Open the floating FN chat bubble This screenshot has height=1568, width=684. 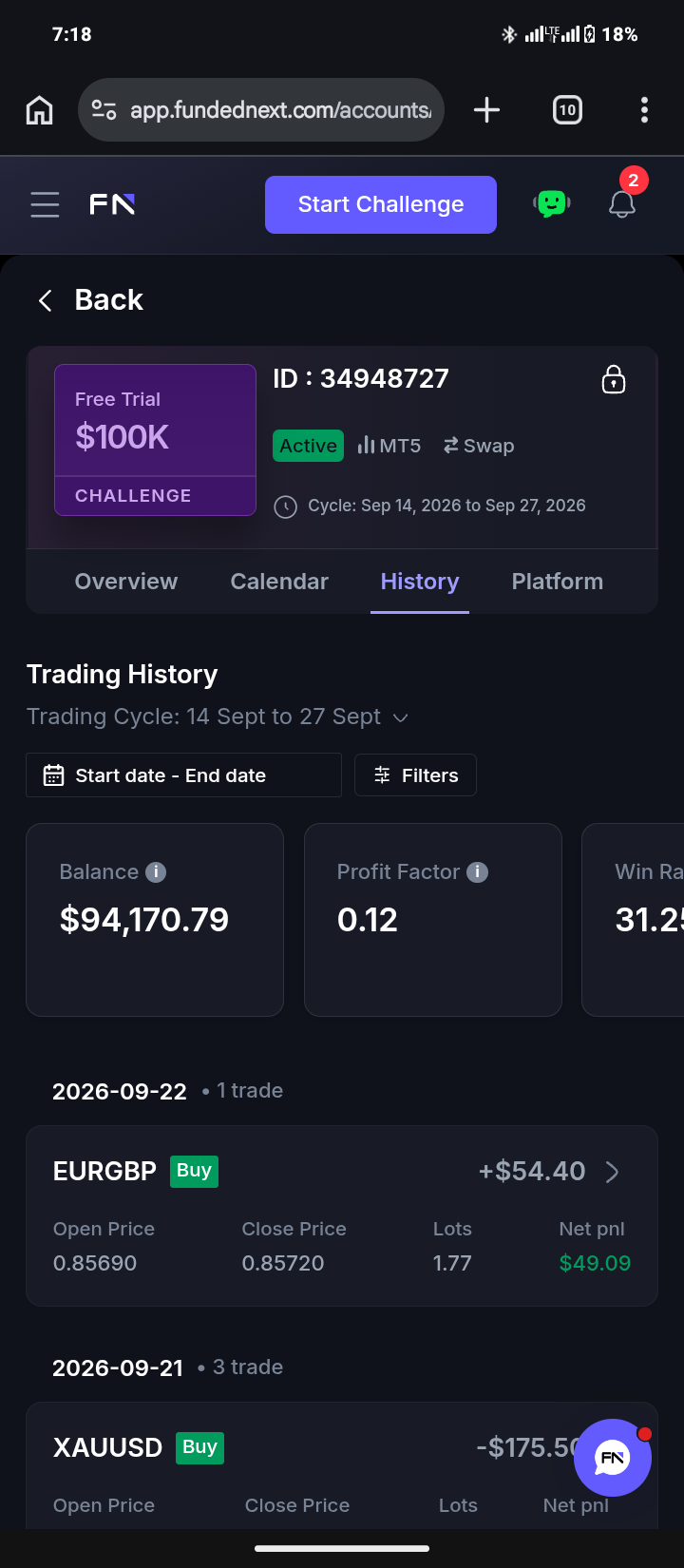pyautogui.click(x=613, y=1458)
